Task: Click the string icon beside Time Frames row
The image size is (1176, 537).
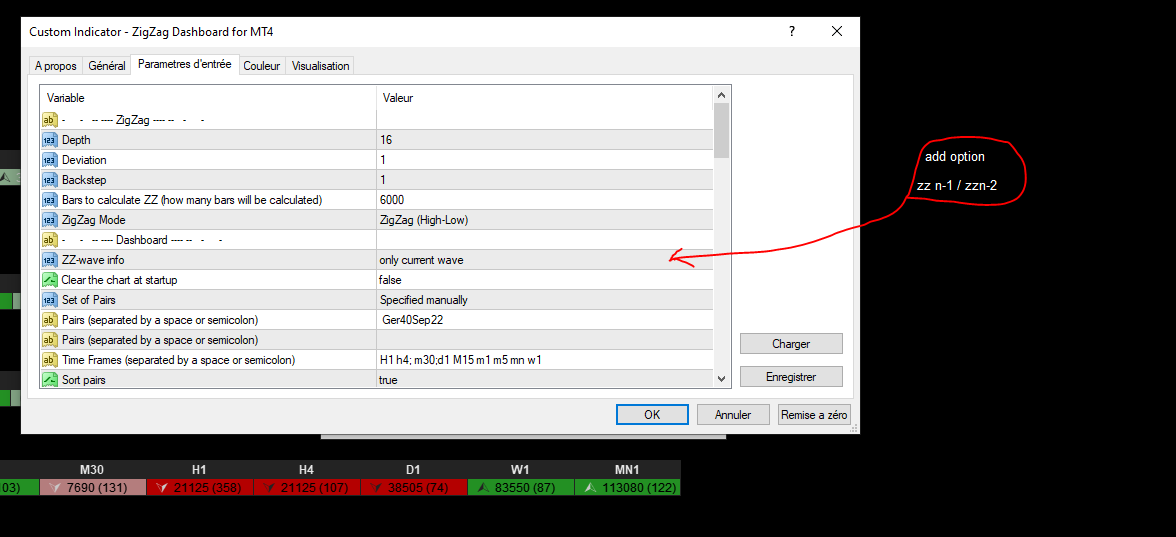Action: pyautogui.click(x=50, y=360)
